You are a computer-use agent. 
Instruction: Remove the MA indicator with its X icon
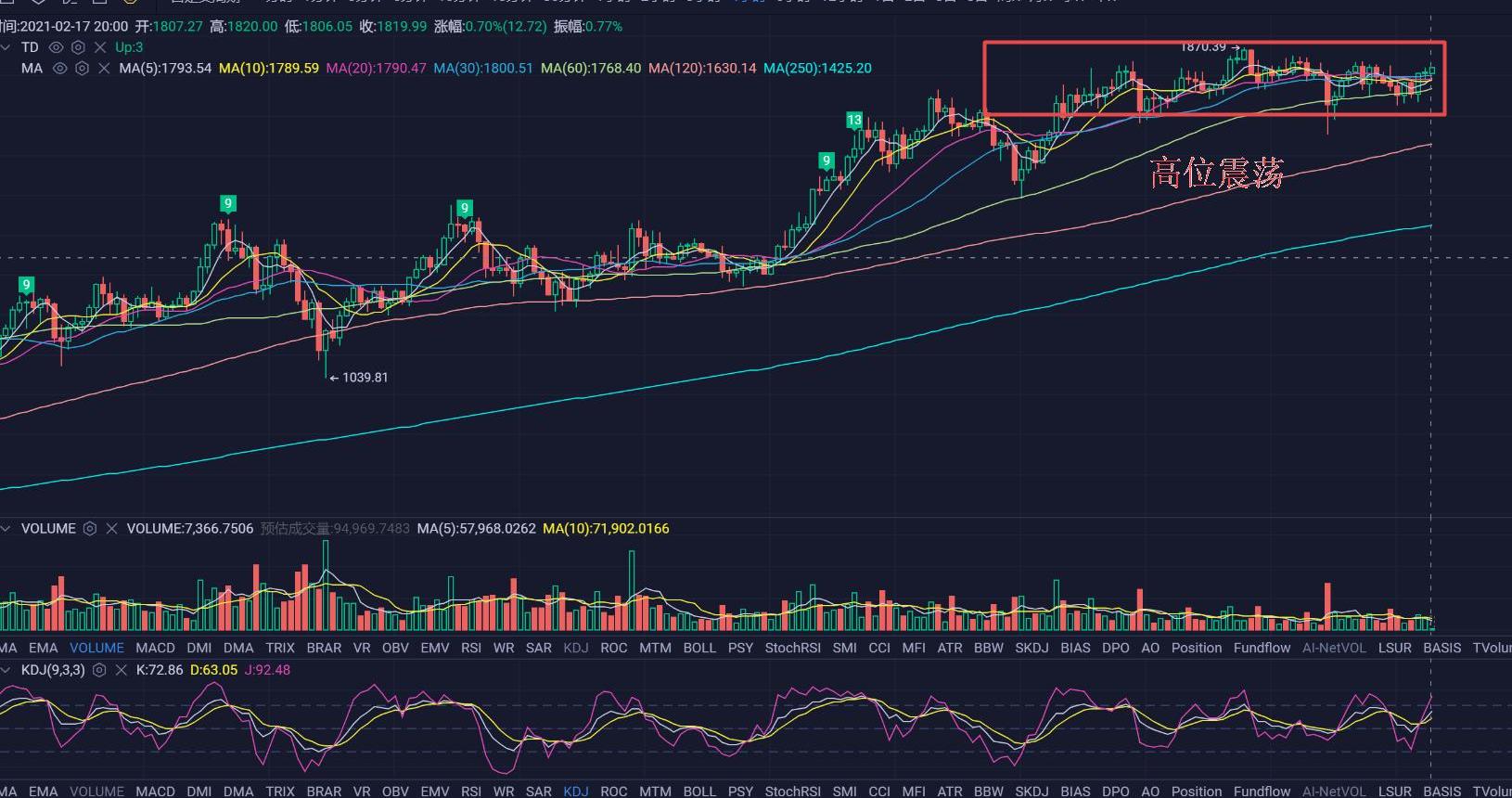103,69
